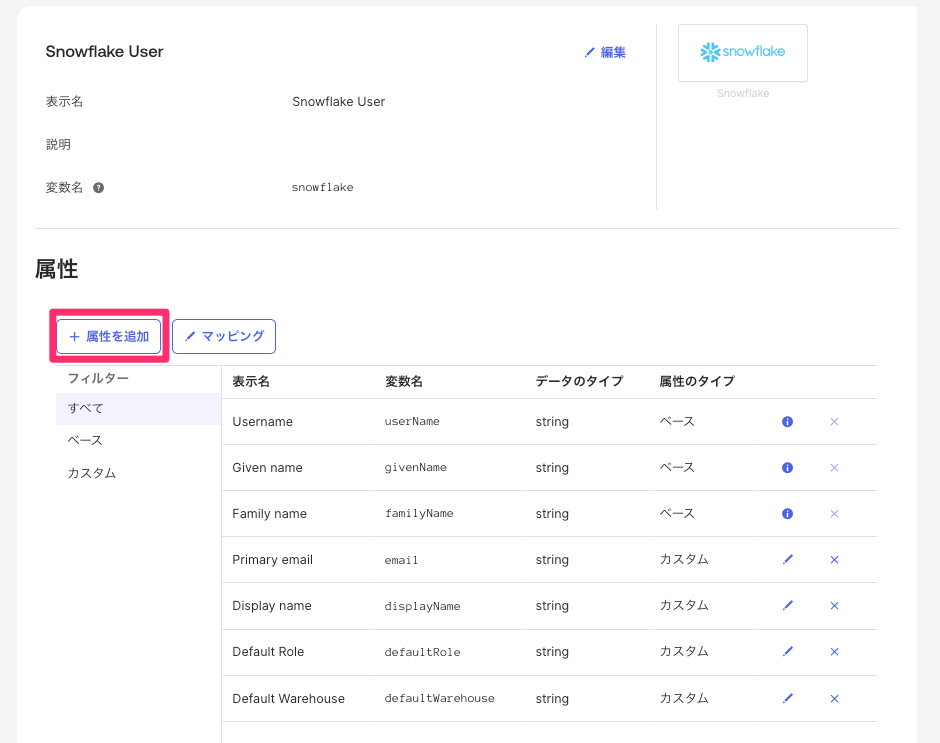Screen dimensions: 940x743
Task: Filter attributes by カスタム
Action: tap(138, 473)
